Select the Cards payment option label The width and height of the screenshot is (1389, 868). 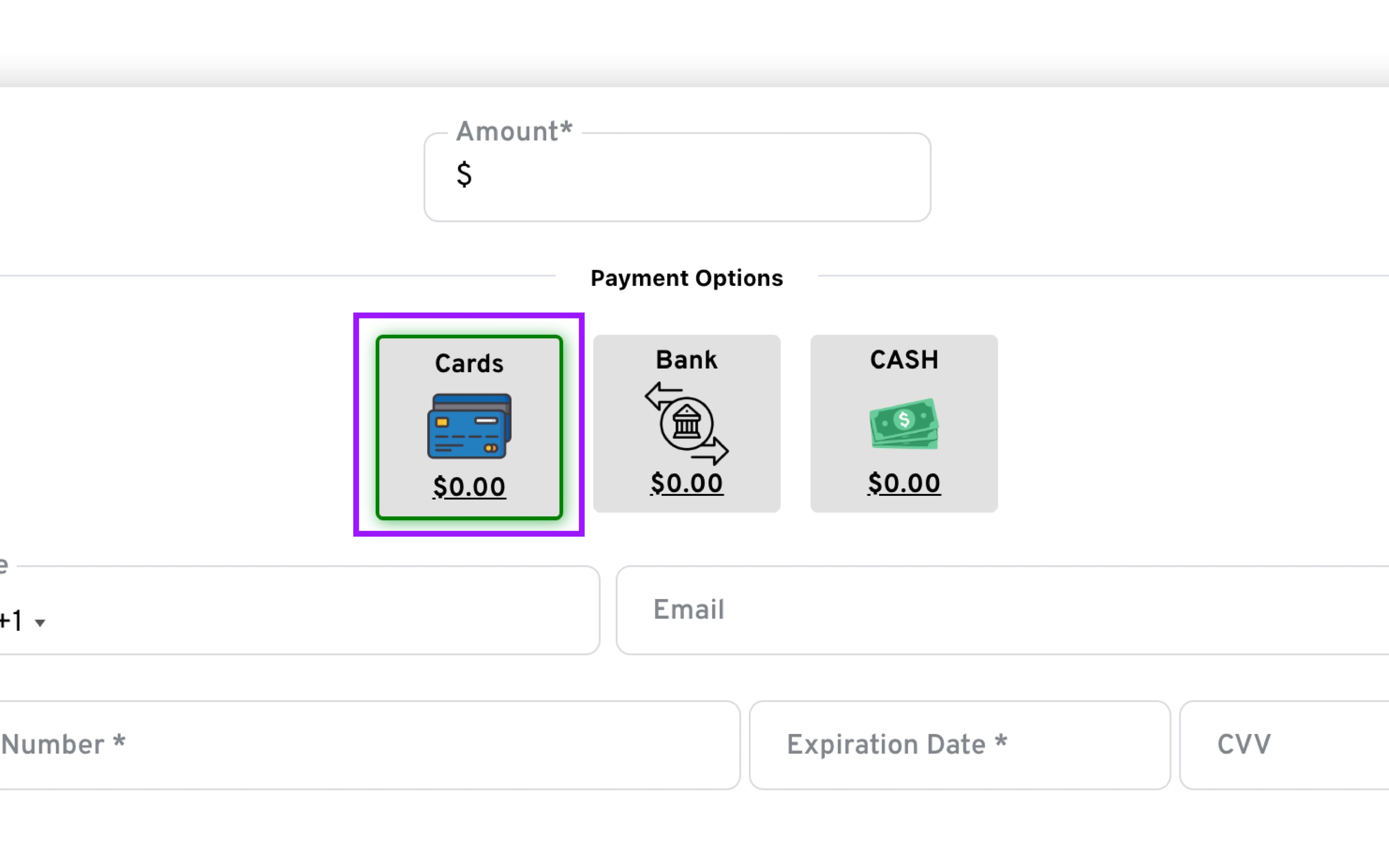click(x=469, y=363)
